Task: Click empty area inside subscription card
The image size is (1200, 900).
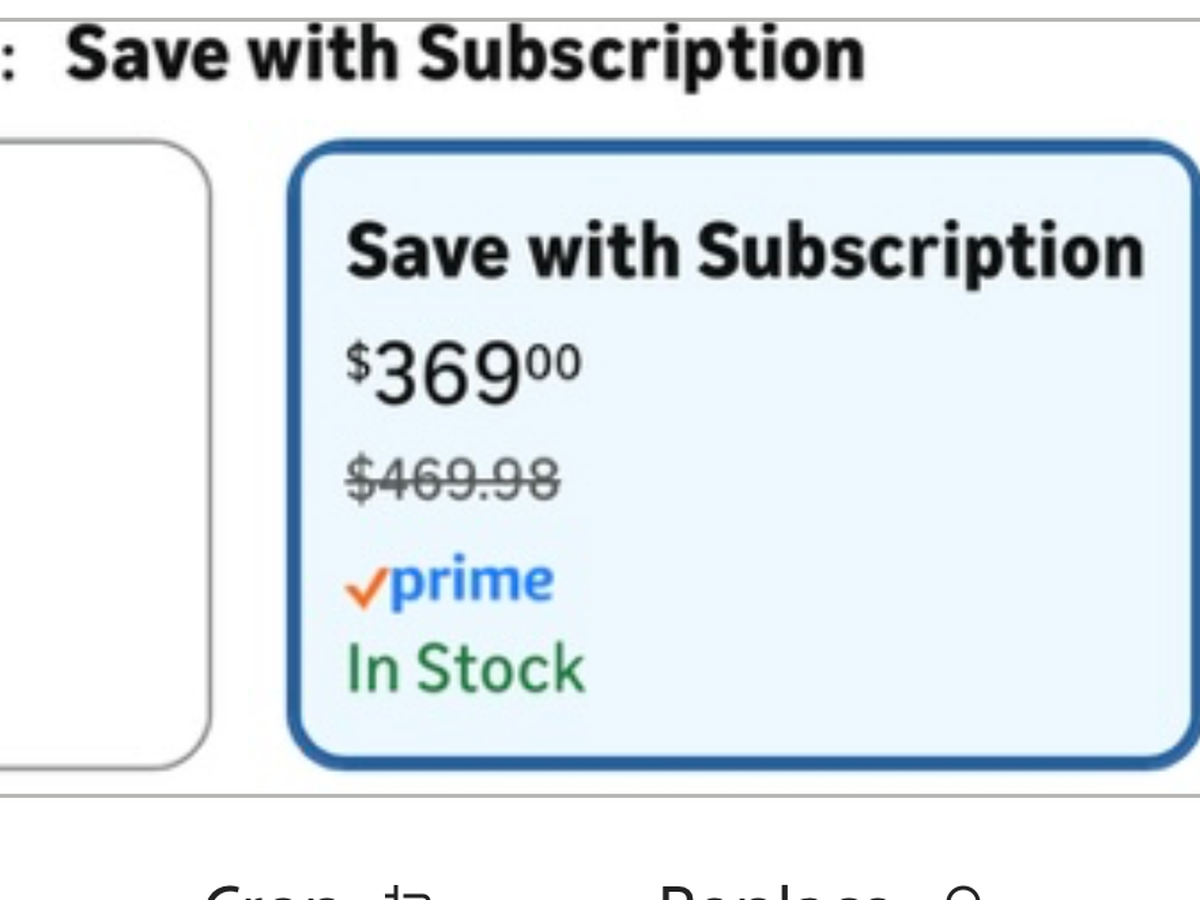Action: (900, 500)
